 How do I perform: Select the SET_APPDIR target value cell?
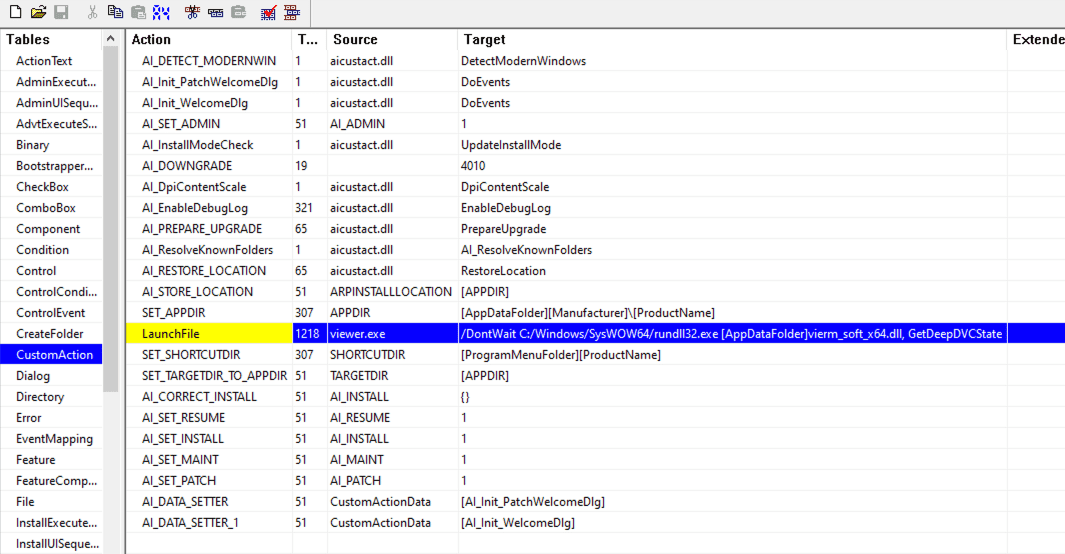587,313
